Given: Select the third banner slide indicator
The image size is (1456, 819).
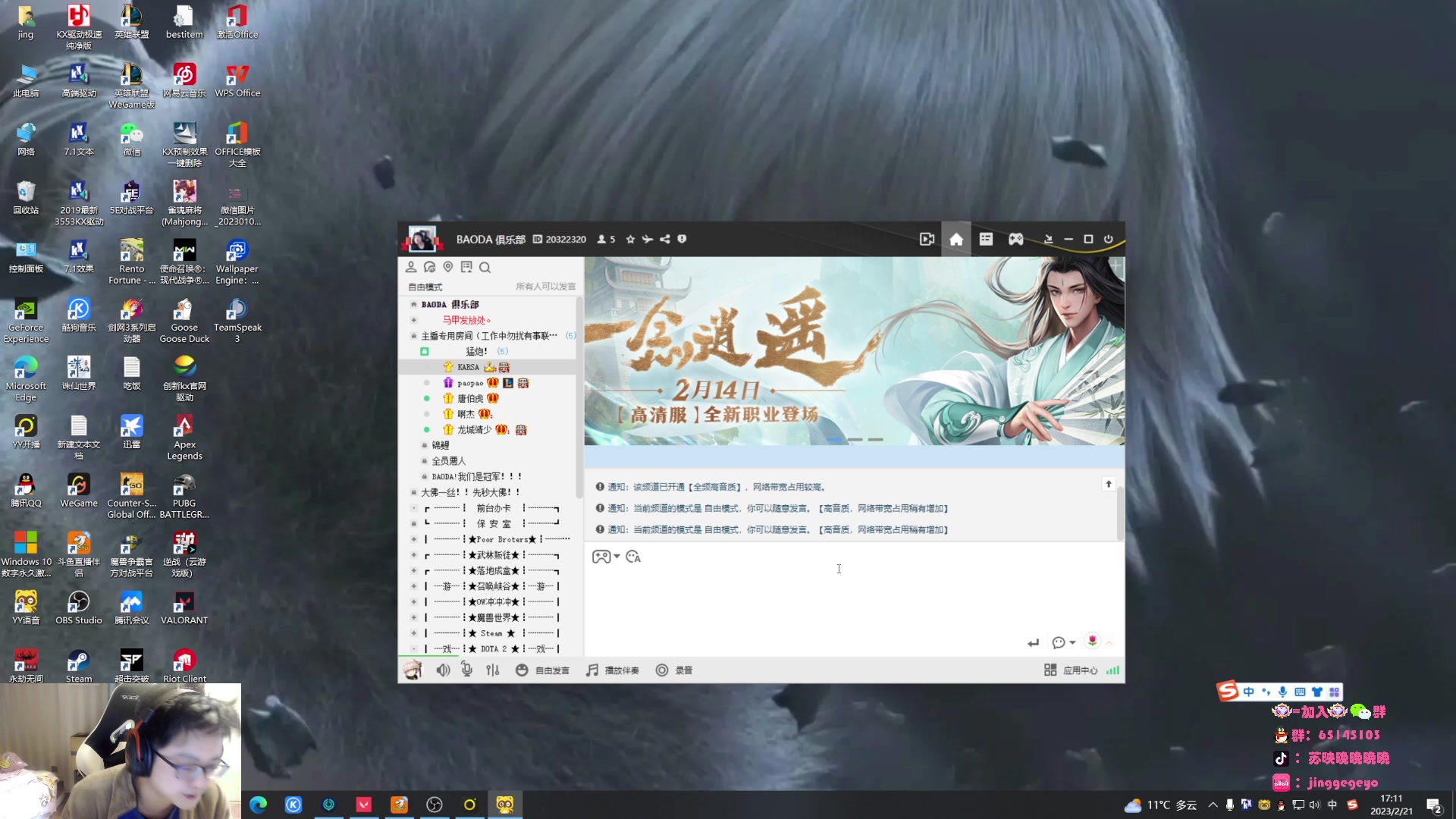Looking at the screenshot, I should point(876,440).
